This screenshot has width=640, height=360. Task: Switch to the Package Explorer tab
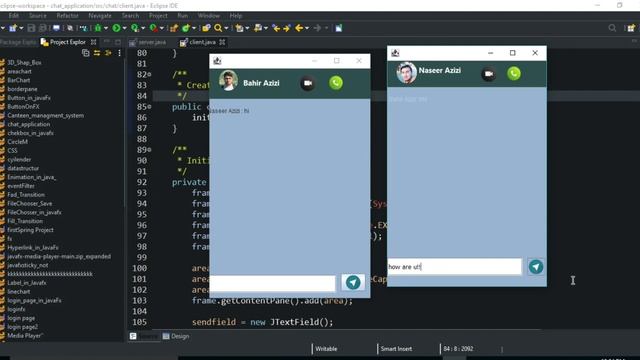(18, 42)
